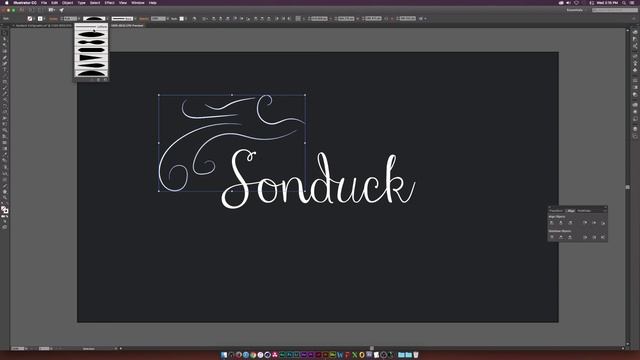Click the Opacity link in control bar
Image resolution: width=640 pixels, height=360 pixels.
tap(144, 18)
